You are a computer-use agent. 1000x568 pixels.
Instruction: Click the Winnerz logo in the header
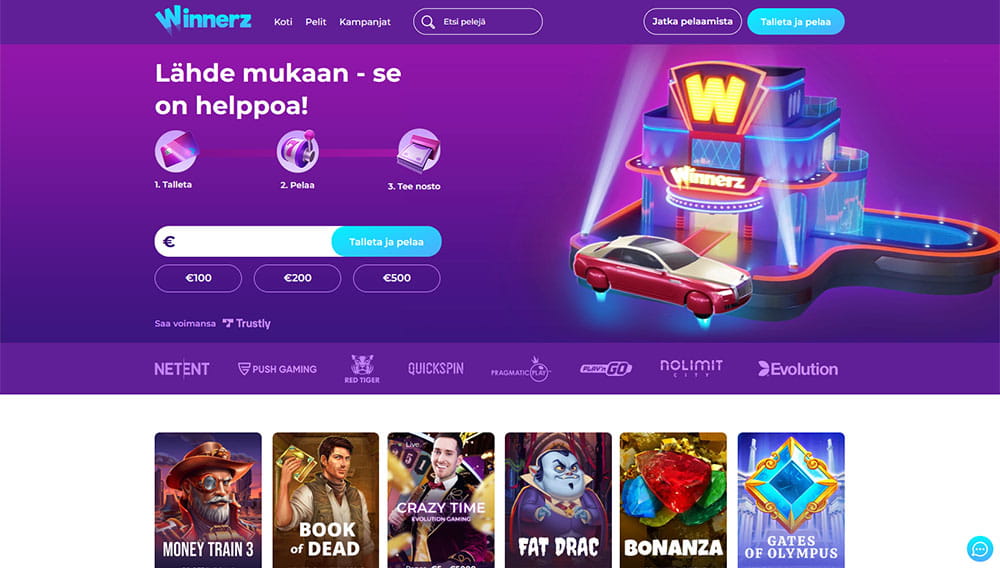point(203,20)
